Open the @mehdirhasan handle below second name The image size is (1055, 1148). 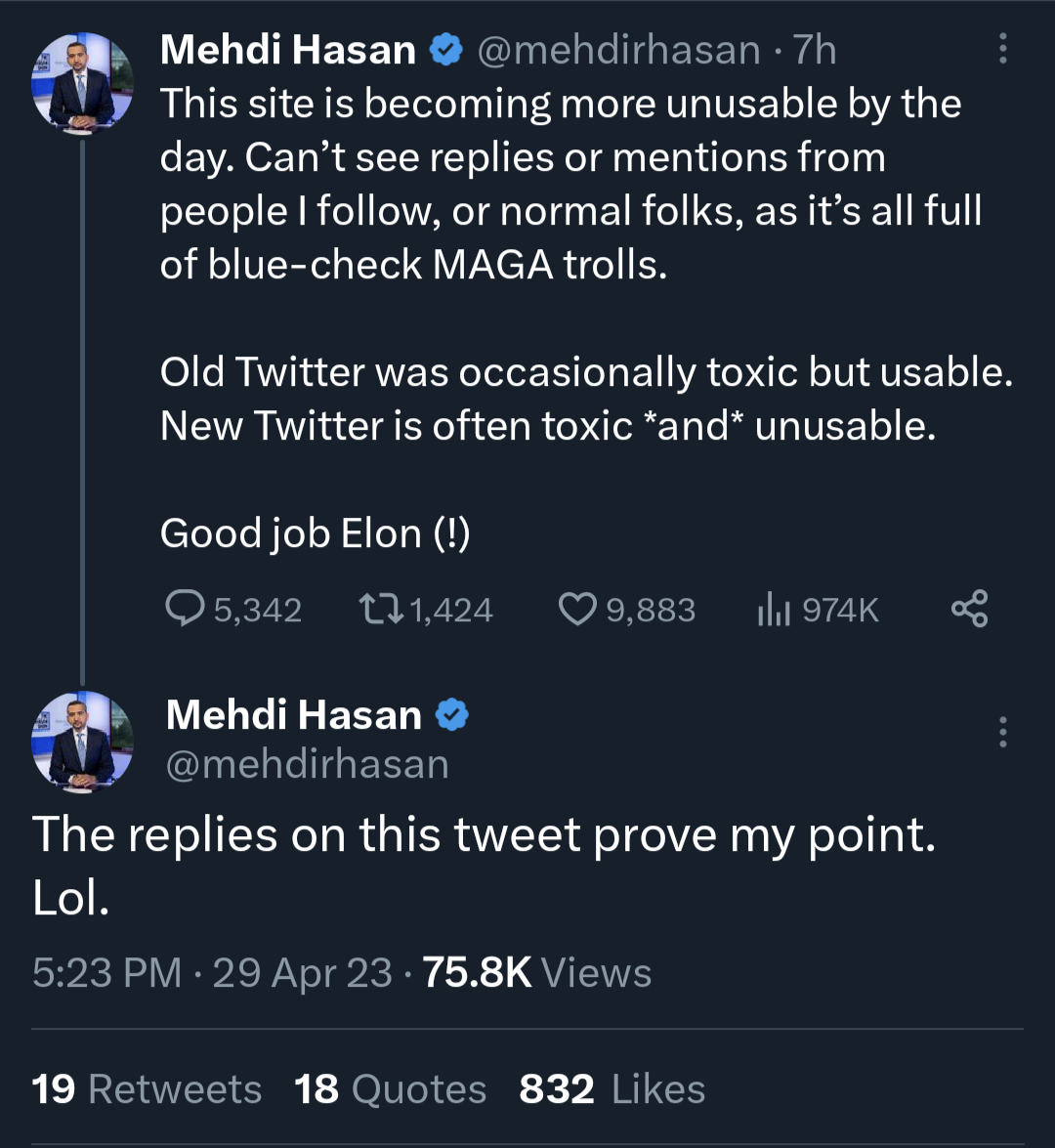pos(308,764)
